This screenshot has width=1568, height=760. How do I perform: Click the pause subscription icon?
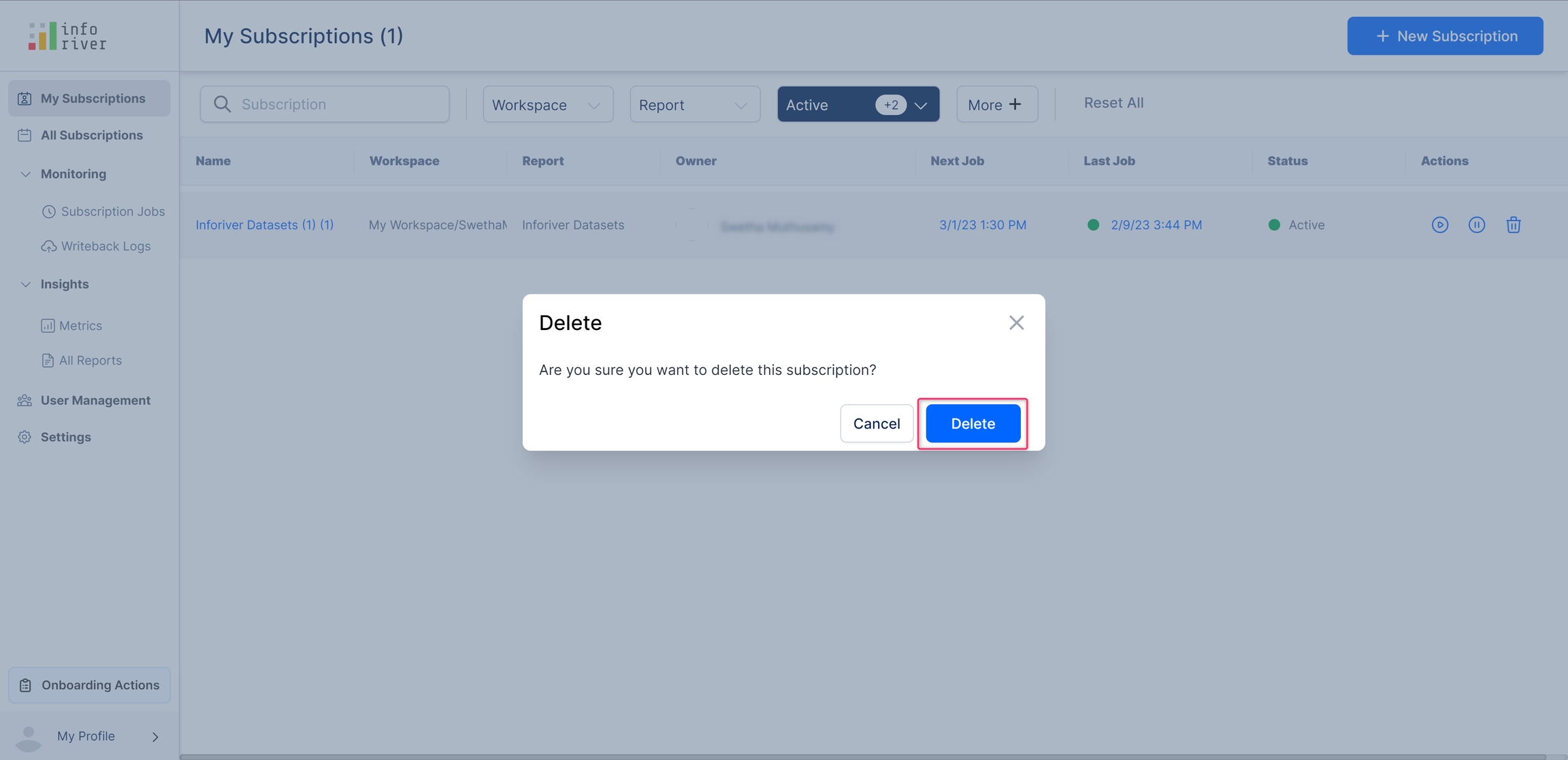point(1476,225)
